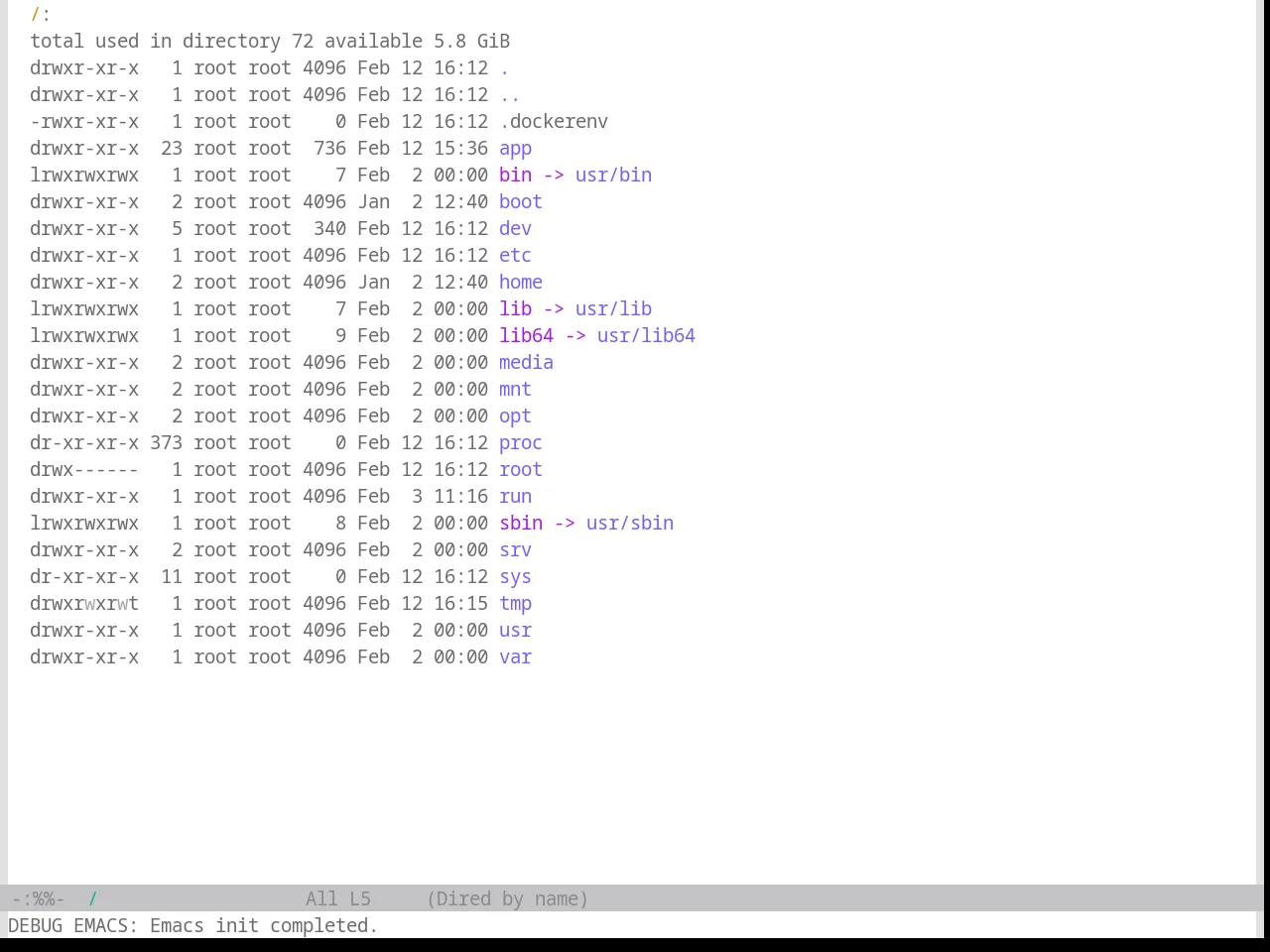Click link count 11 in sys row
This screenshot has width=1270, height=952.
(172, 577)
